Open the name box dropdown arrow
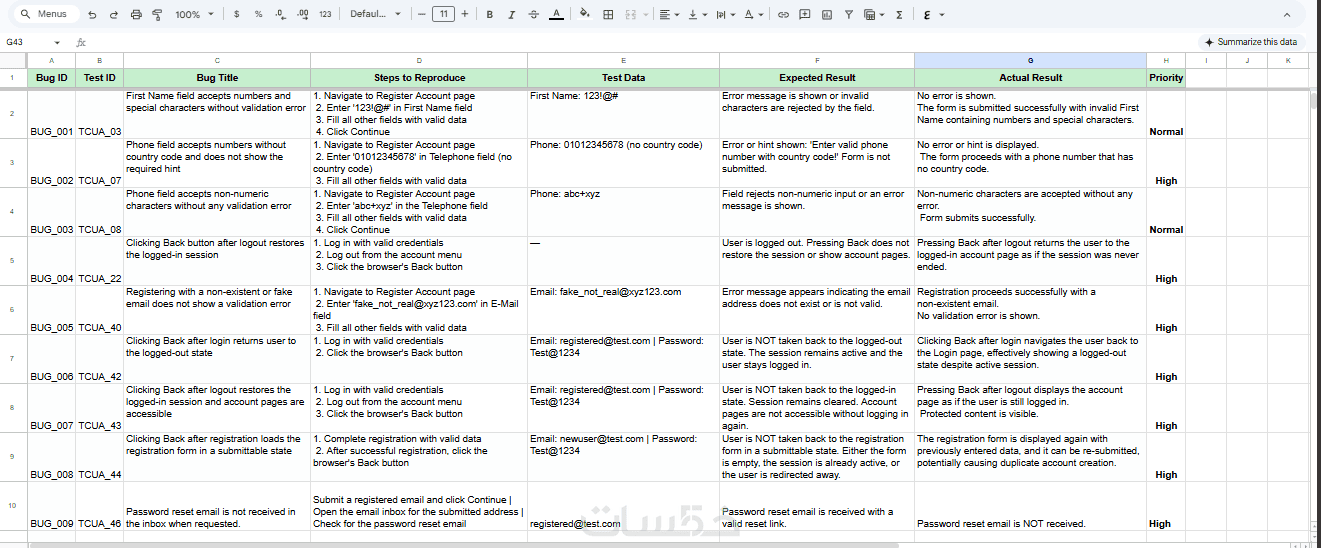 coord(57,42)
